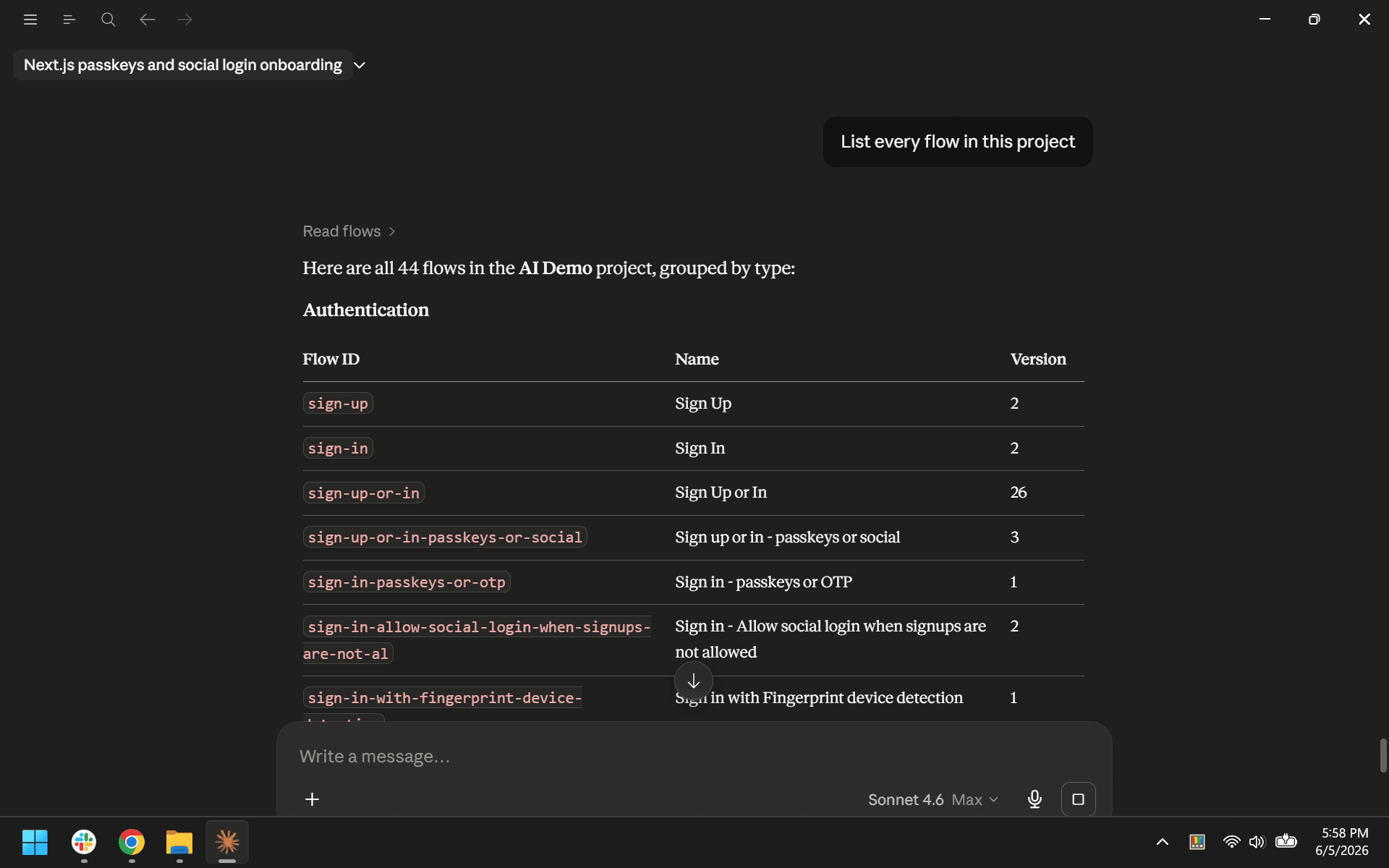Click the Sign Up or In name cell

[721, 493]
